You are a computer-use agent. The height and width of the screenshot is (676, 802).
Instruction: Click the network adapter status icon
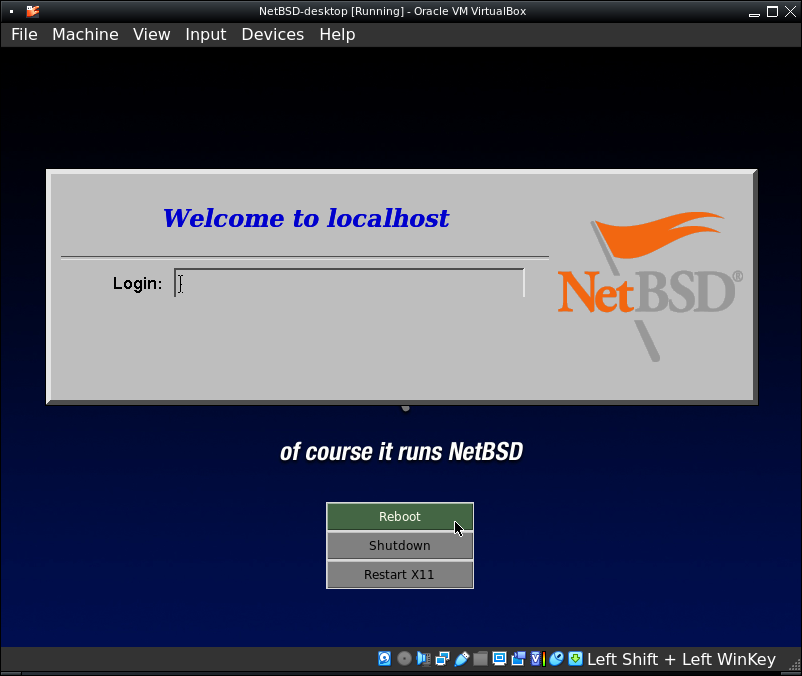tap(442, 659)
